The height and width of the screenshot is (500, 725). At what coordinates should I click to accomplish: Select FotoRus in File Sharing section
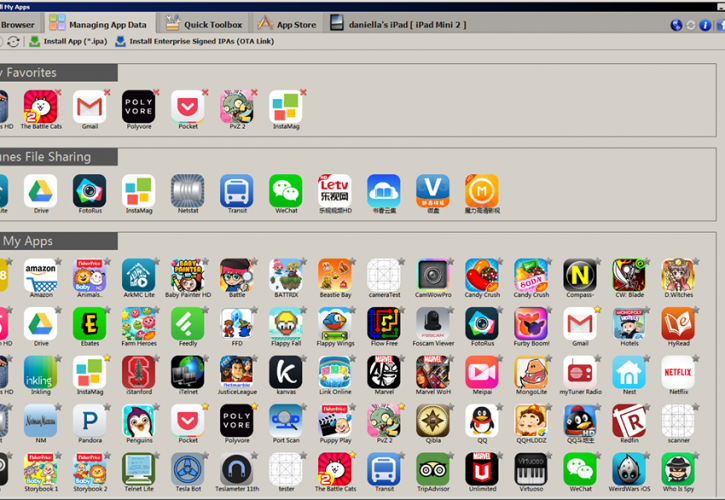tap(90, 191)
